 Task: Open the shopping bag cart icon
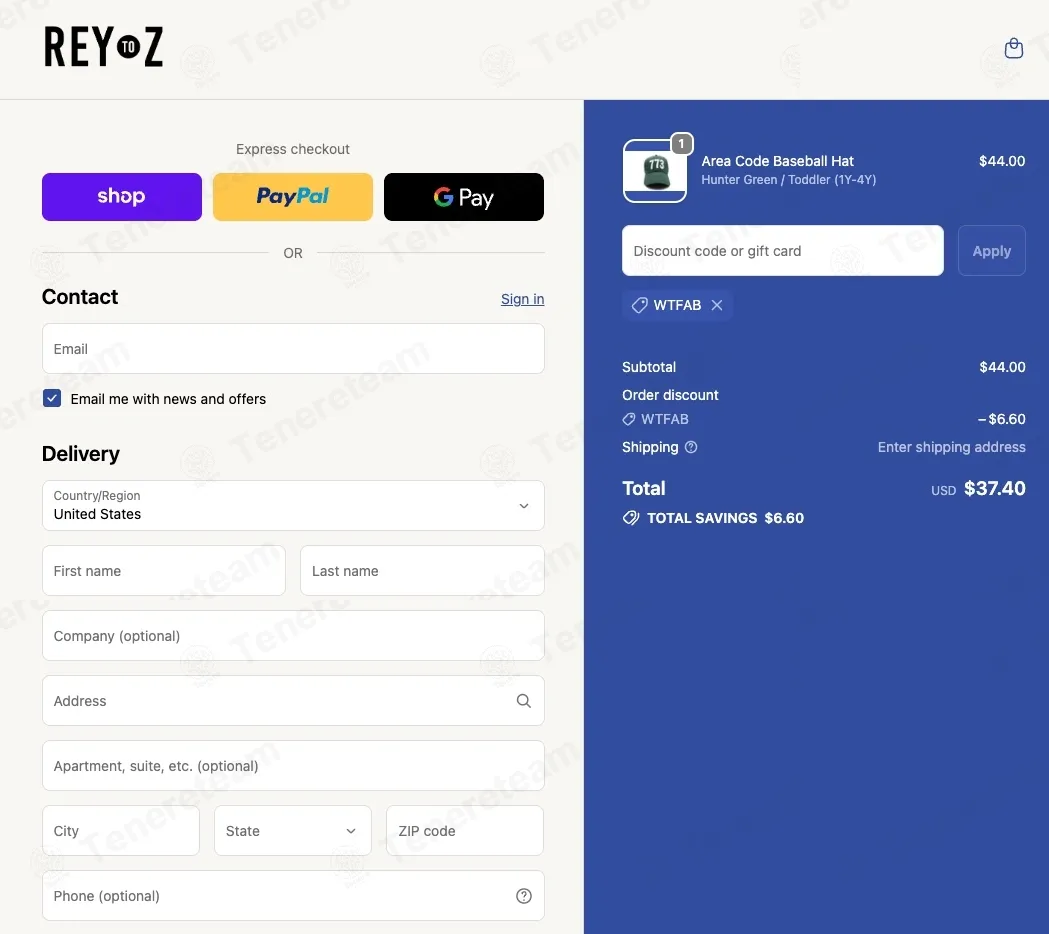tap(1014, 48)
